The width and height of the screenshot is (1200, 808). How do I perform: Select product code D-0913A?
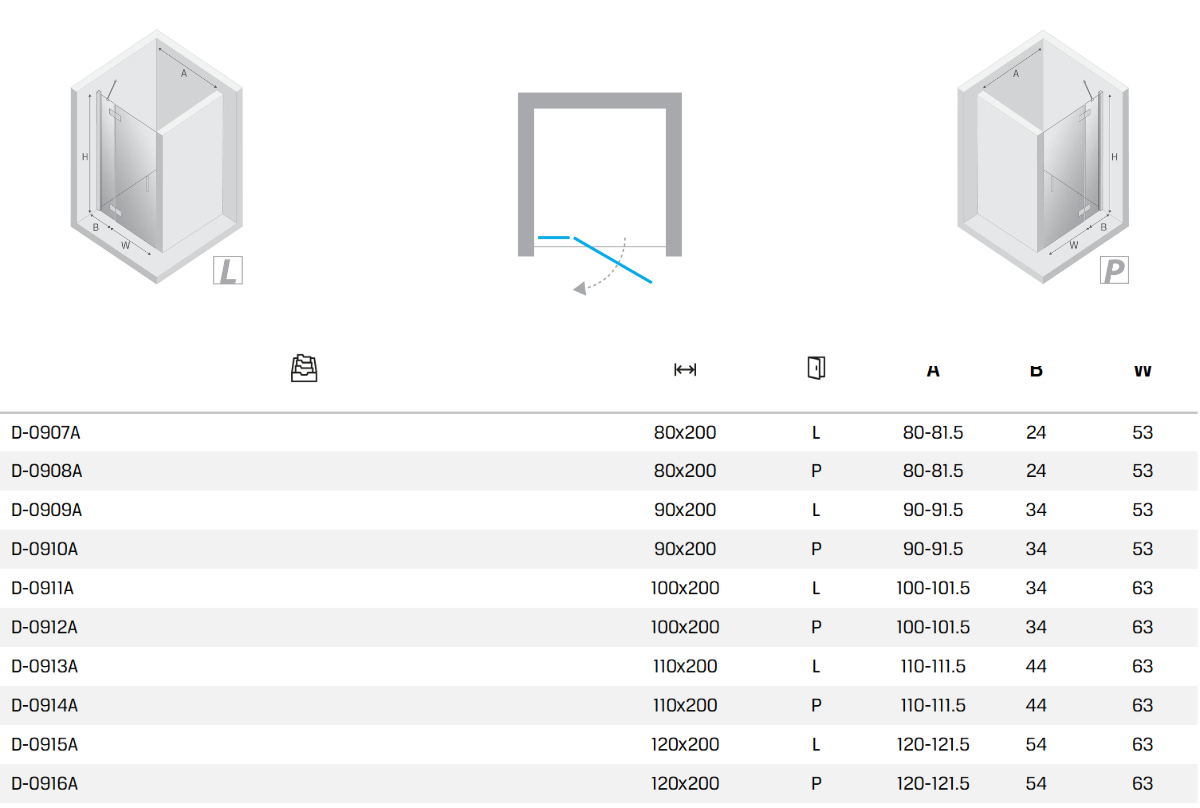46,666
